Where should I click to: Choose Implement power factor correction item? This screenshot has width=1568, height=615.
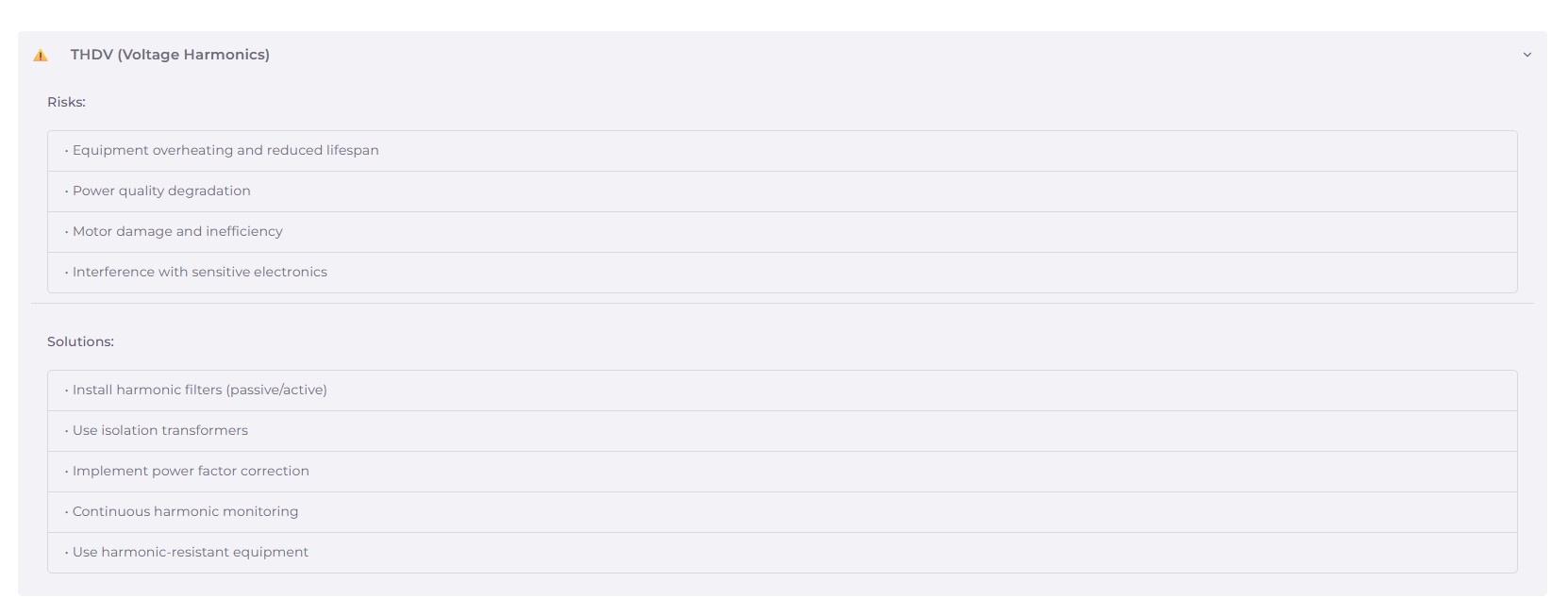[x=191, y=472]
